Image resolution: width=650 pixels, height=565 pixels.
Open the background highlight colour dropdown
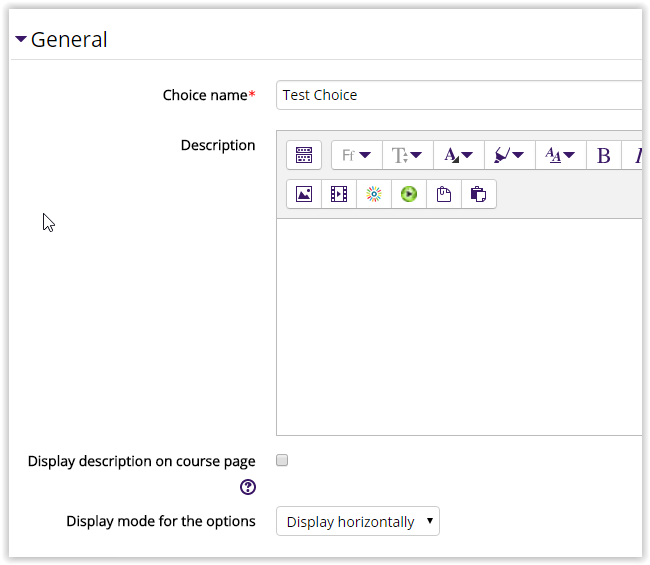click(x=509, y=155)
